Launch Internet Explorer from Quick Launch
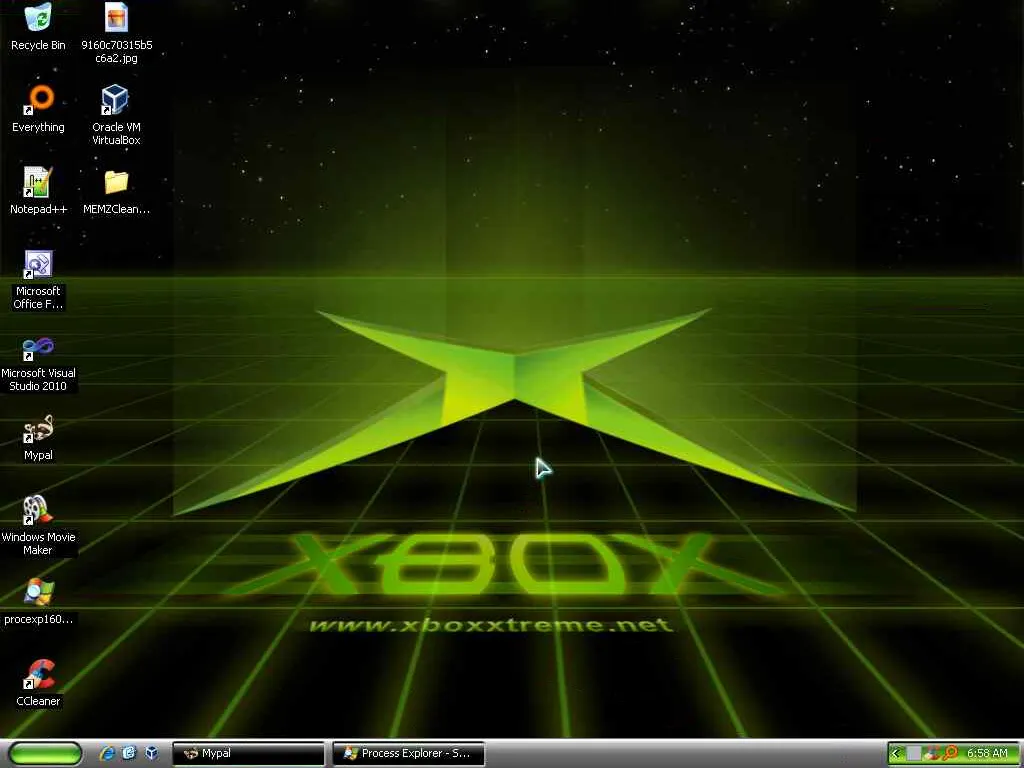The height and width of the screenshot is (768, 1024). tap(106, 754)
